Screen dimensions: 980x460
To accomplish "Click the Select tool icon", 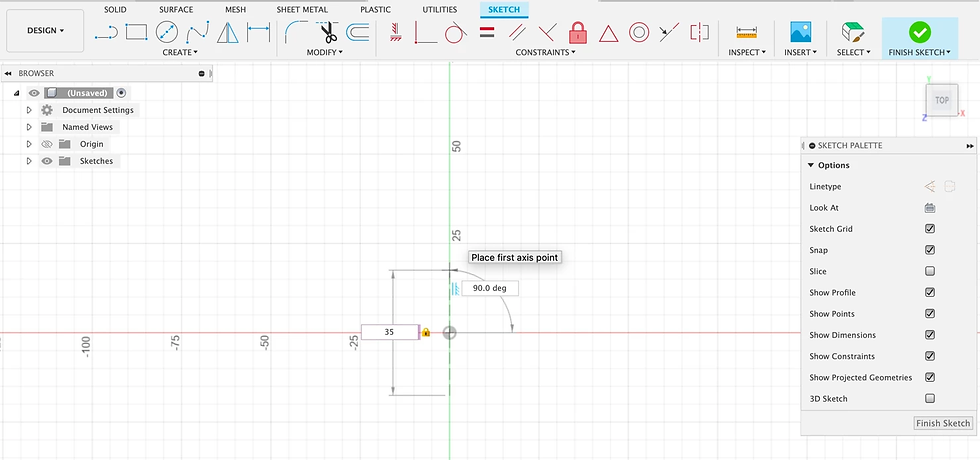I will pos(853,32).
